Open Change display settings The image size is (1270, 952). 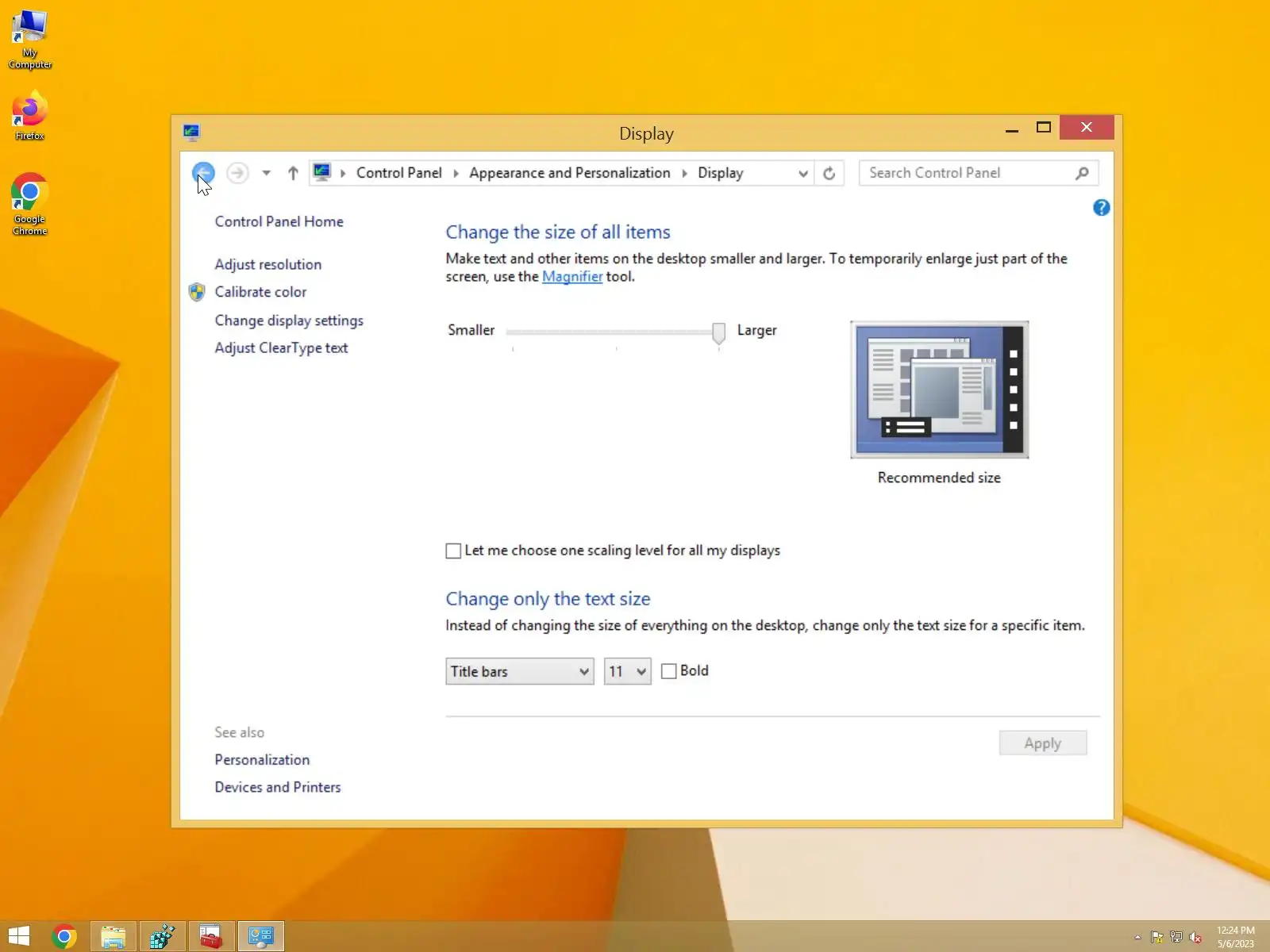(289, 321)
